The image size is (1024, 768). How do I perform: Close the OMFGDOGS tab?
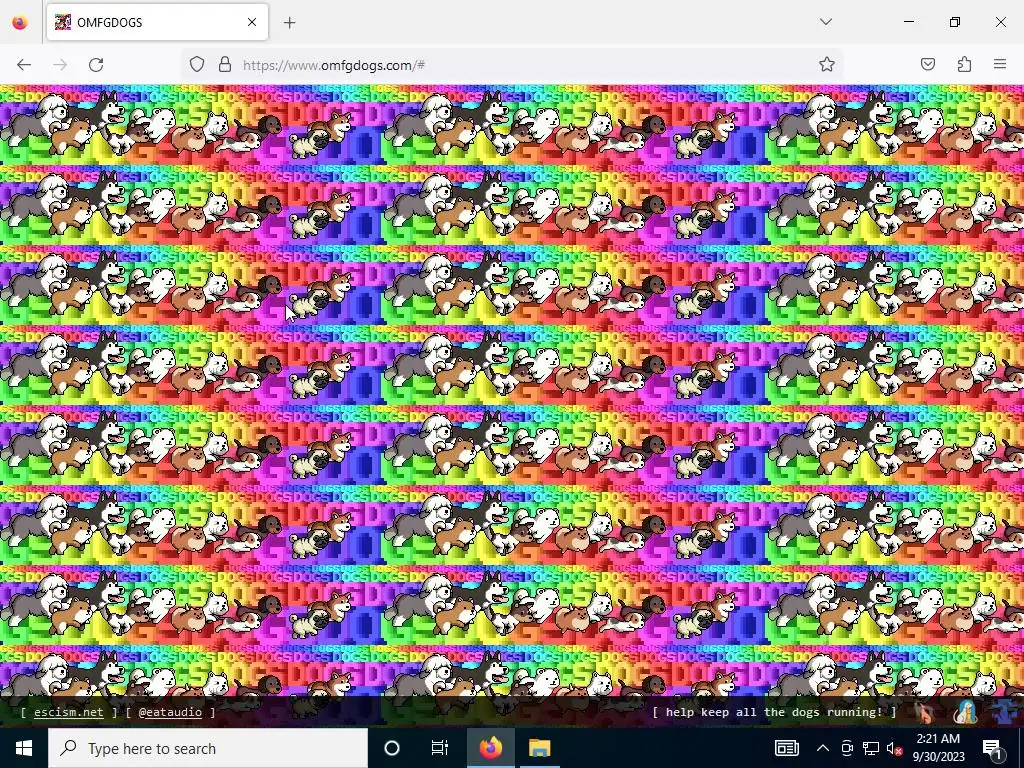[252, 22]
